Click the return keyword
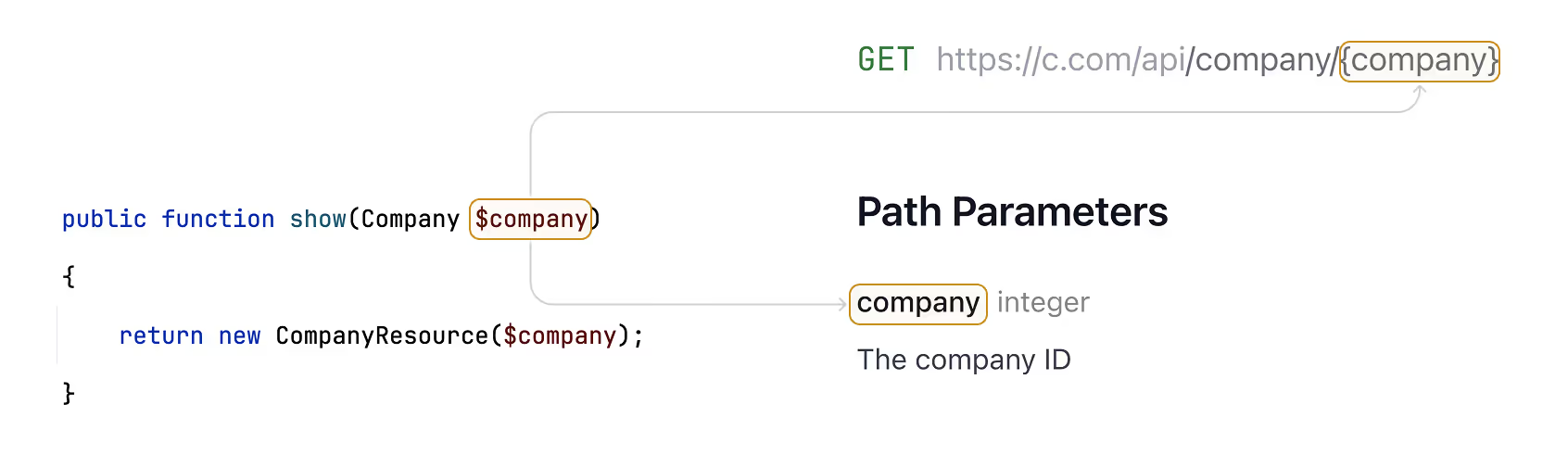The width and height of the screenshot is (1568, 455). (161, 336)
